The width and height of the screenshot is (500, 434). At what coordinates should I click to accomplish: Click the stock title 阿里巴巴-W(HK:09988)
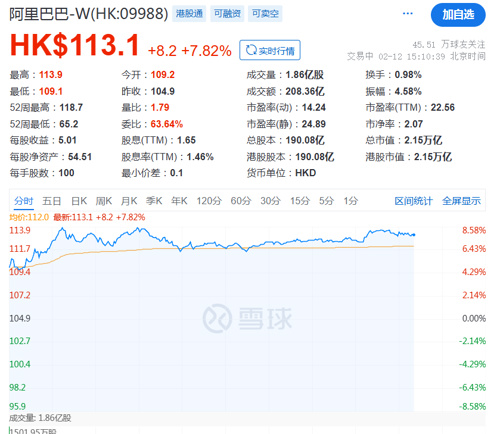[x=89, y=14]
